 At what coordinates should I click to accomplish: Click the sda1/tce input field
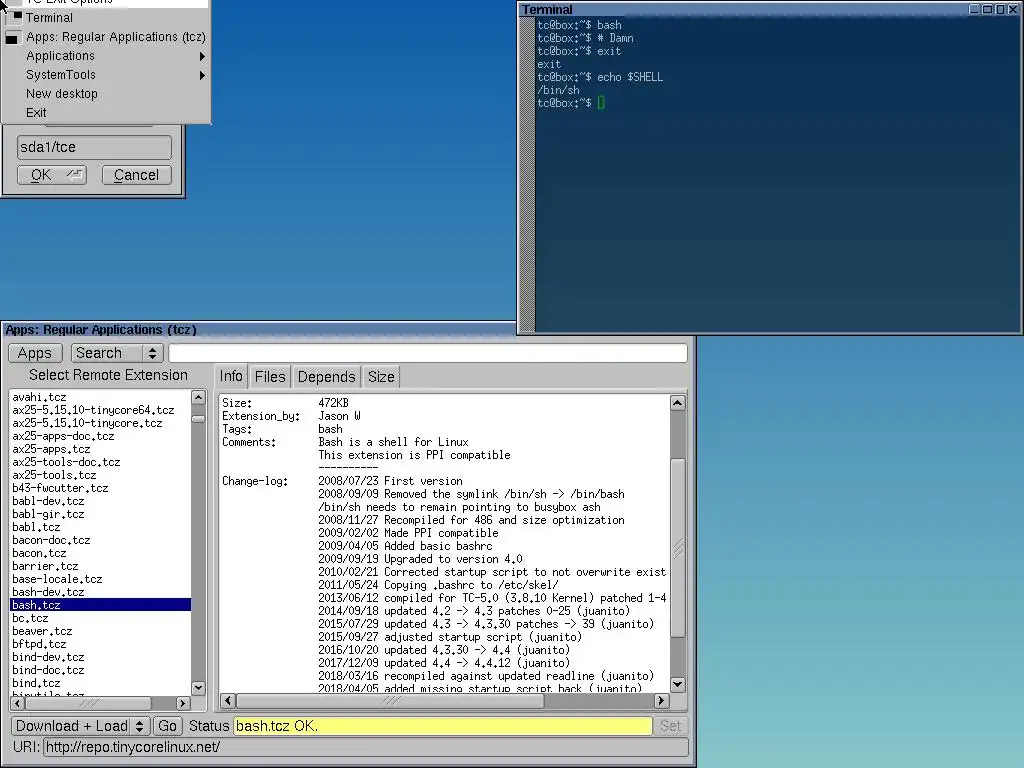tap(94, 147)
